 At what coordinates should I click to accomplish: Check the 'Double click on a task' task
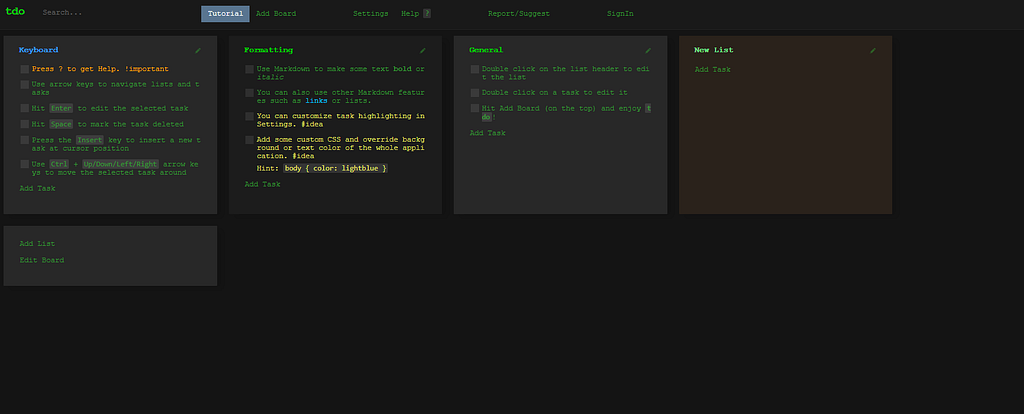point(475,93)
